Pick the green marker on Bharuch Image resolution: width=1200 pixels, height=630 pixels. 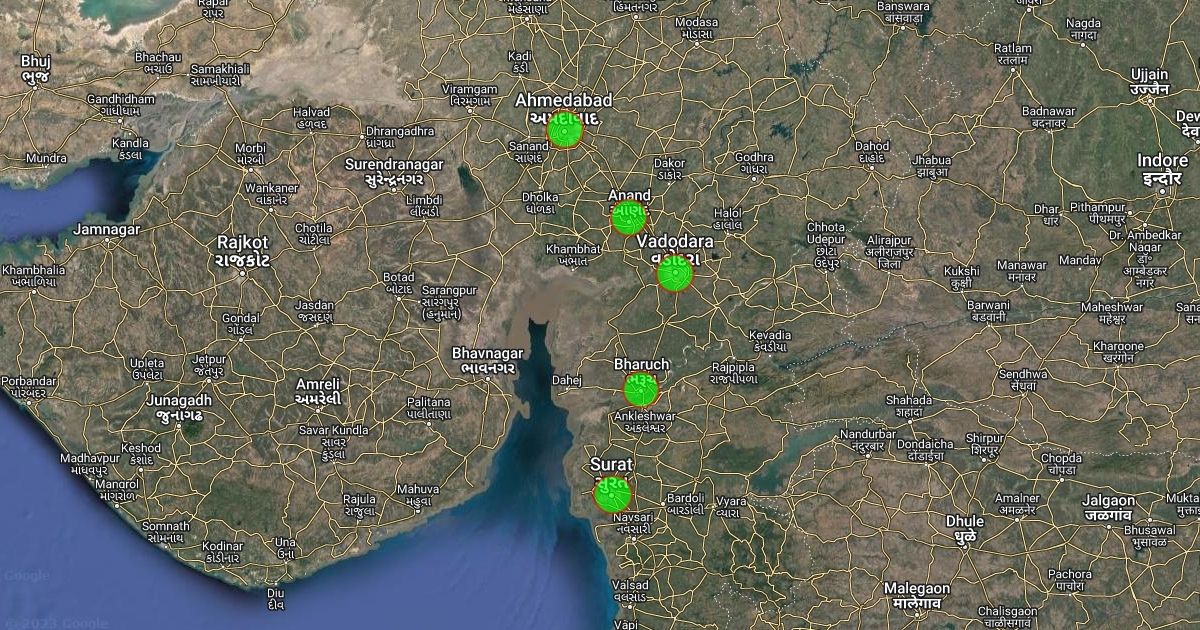coord(641,389)
